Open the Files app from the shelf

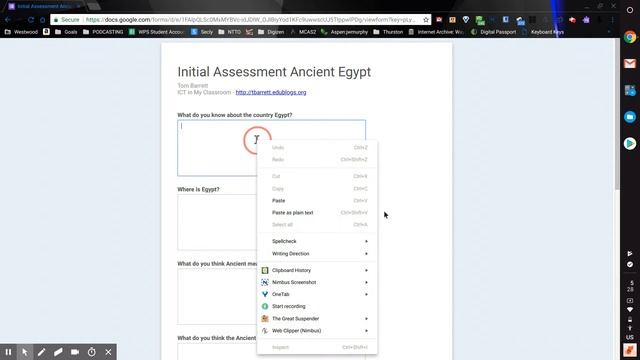(x=630, y=117)
